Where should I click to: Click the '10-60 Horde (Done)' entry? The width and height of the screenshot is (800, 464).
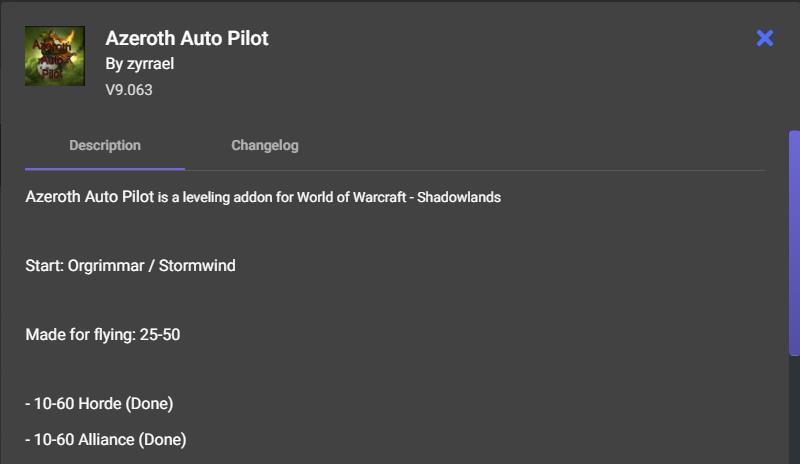(x=99, y=404)
